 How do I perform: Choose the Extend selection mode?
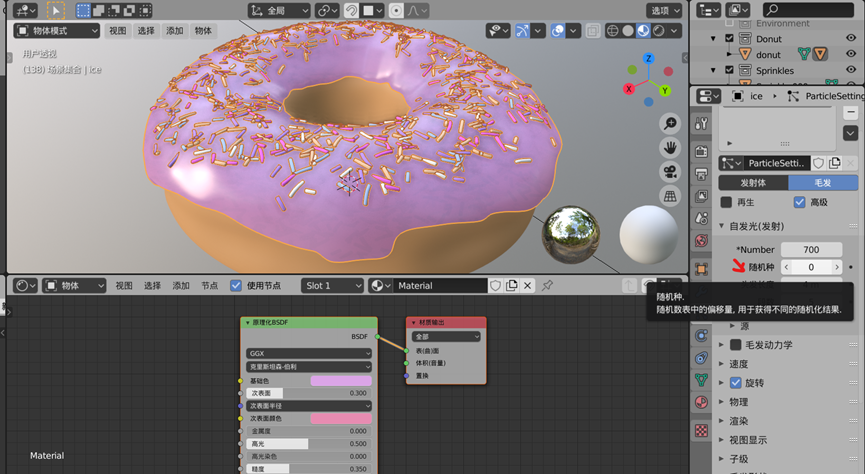pyautogui.click(x=99, y=10)
